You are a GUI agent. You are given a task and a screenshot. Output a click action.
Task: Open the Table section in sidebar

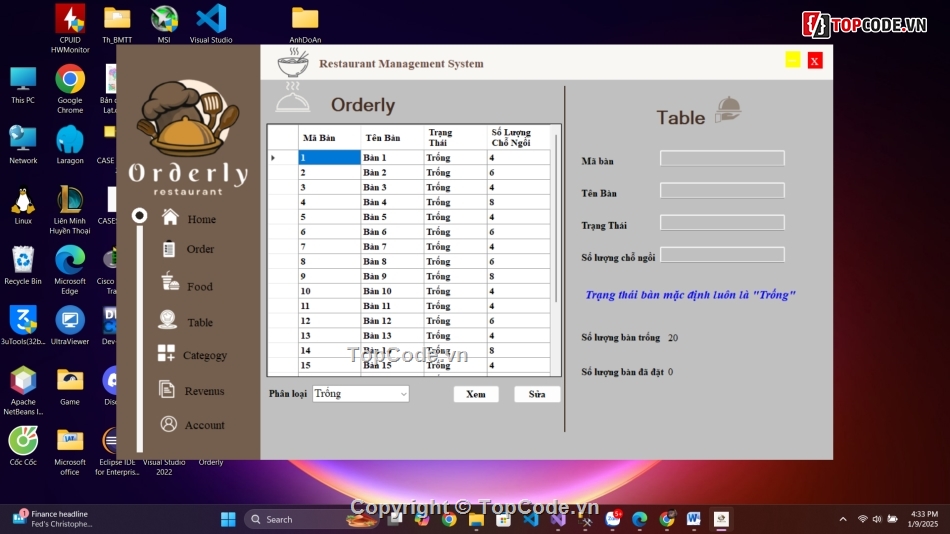[x=199, y=322]
